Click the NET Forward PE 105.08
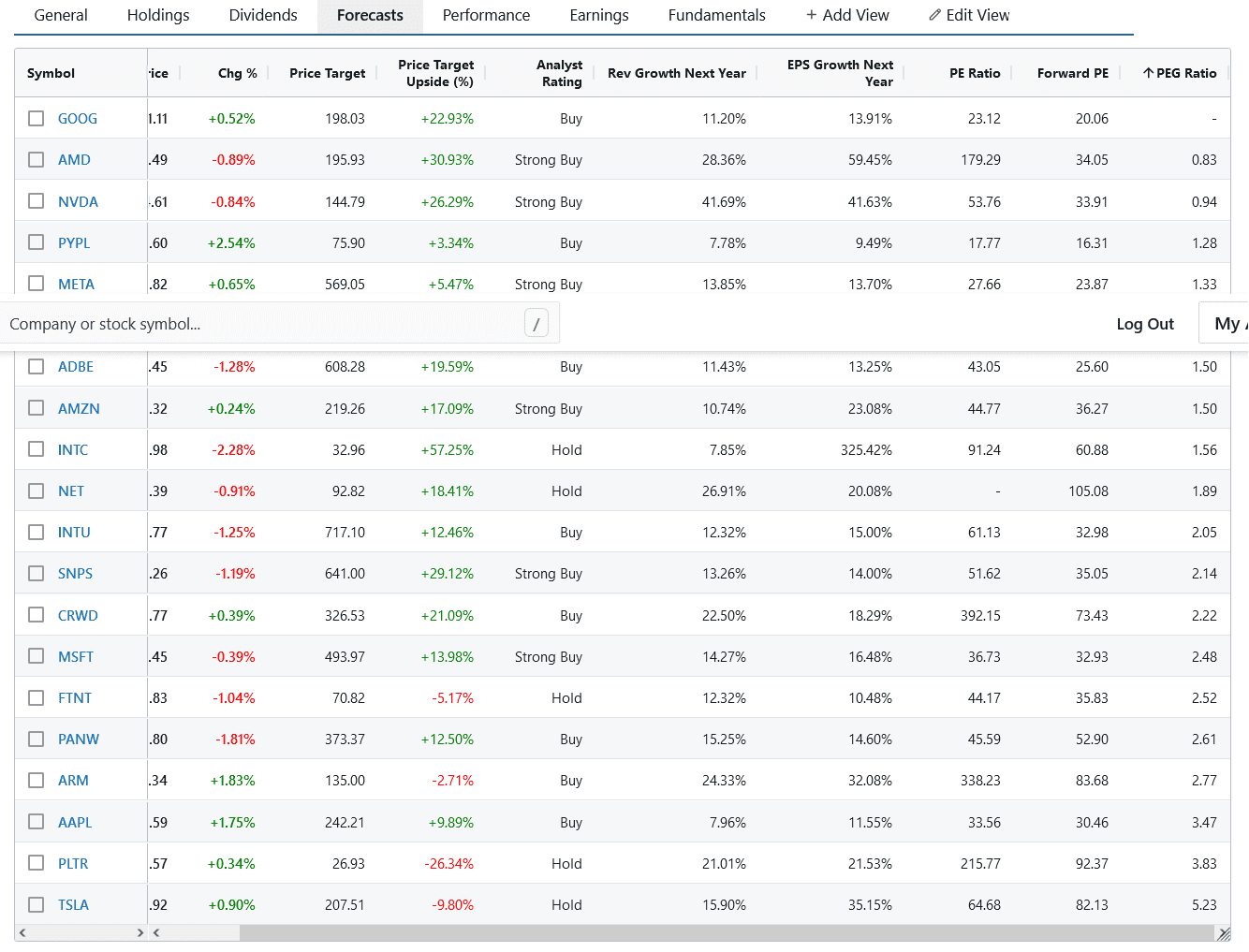 [1088, 491]
